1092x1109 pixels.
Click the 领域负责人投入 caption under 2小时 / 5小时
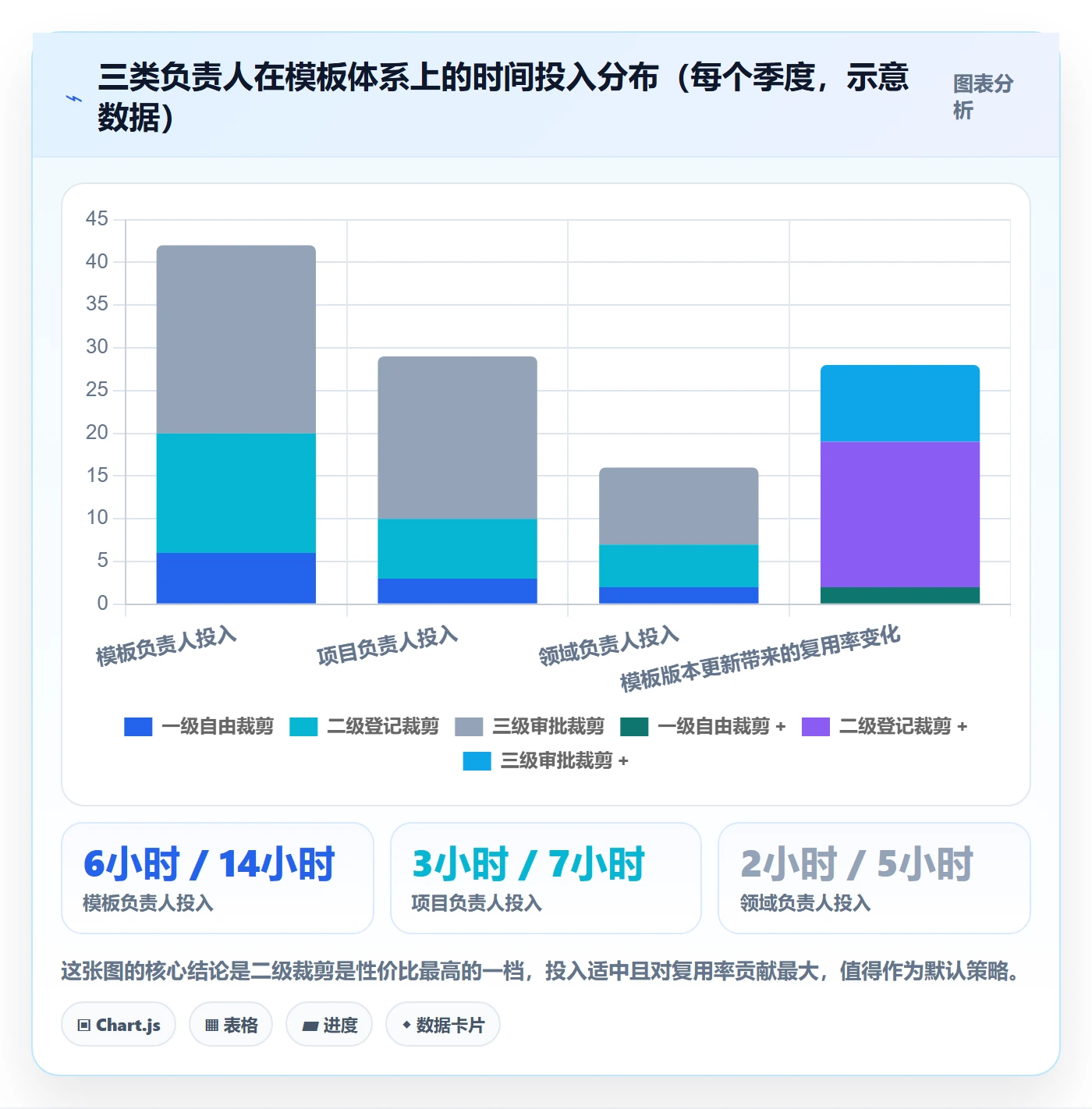(805, 903)
